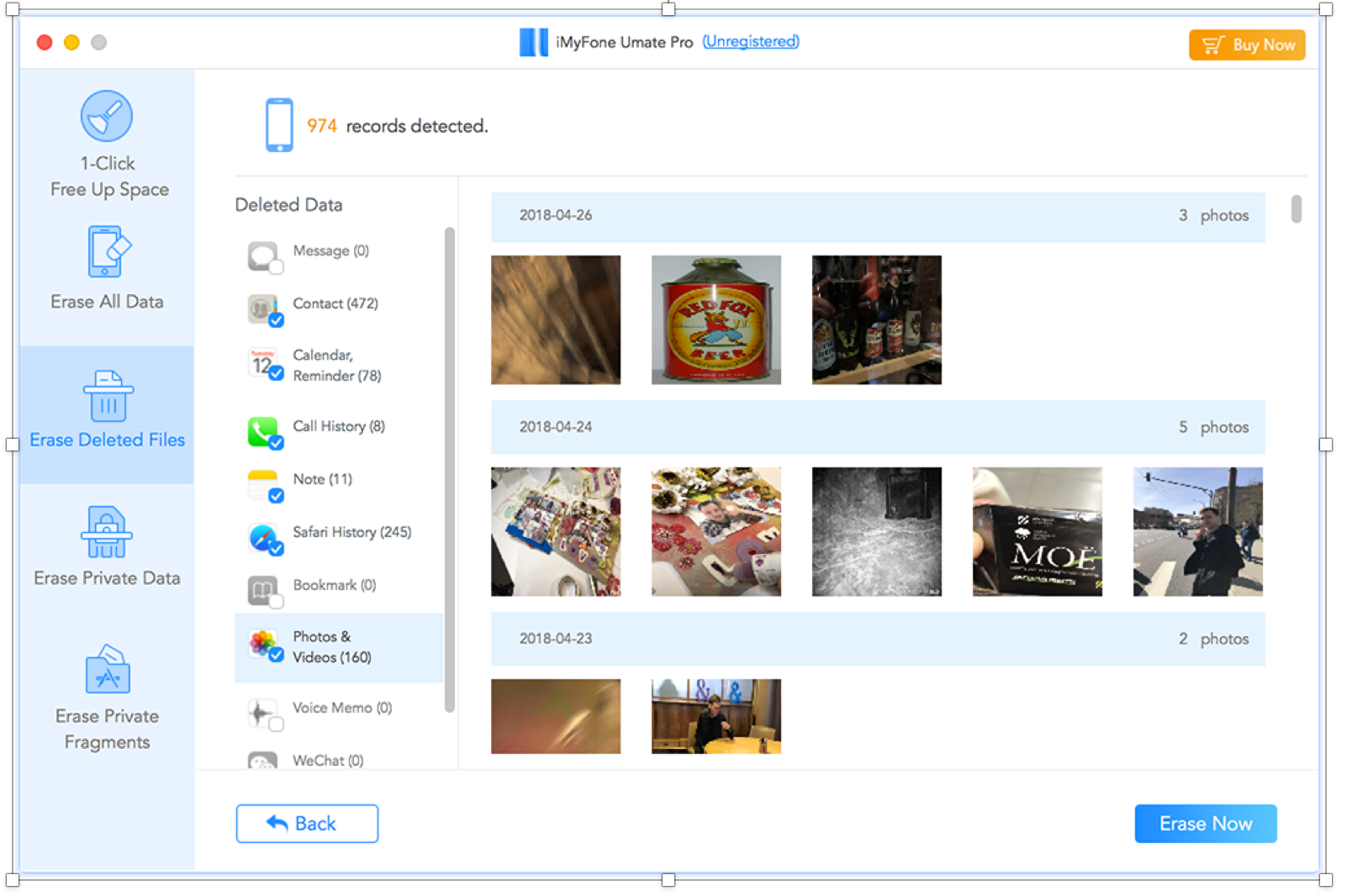Click the 2018-04-24 date header
1347x896 pixels.
(x=878, y=427)
